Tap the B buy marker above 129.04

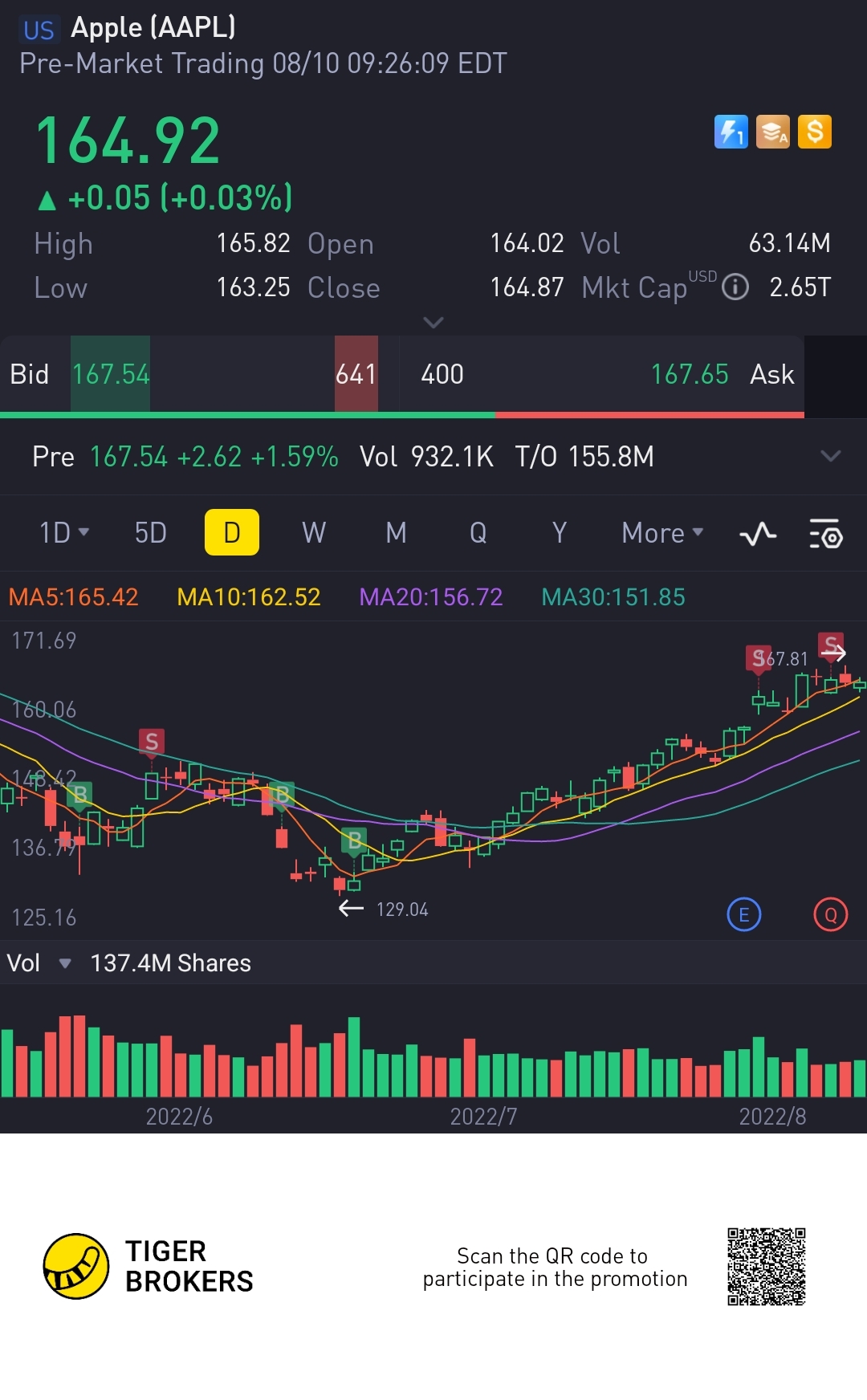coord(354,840)
